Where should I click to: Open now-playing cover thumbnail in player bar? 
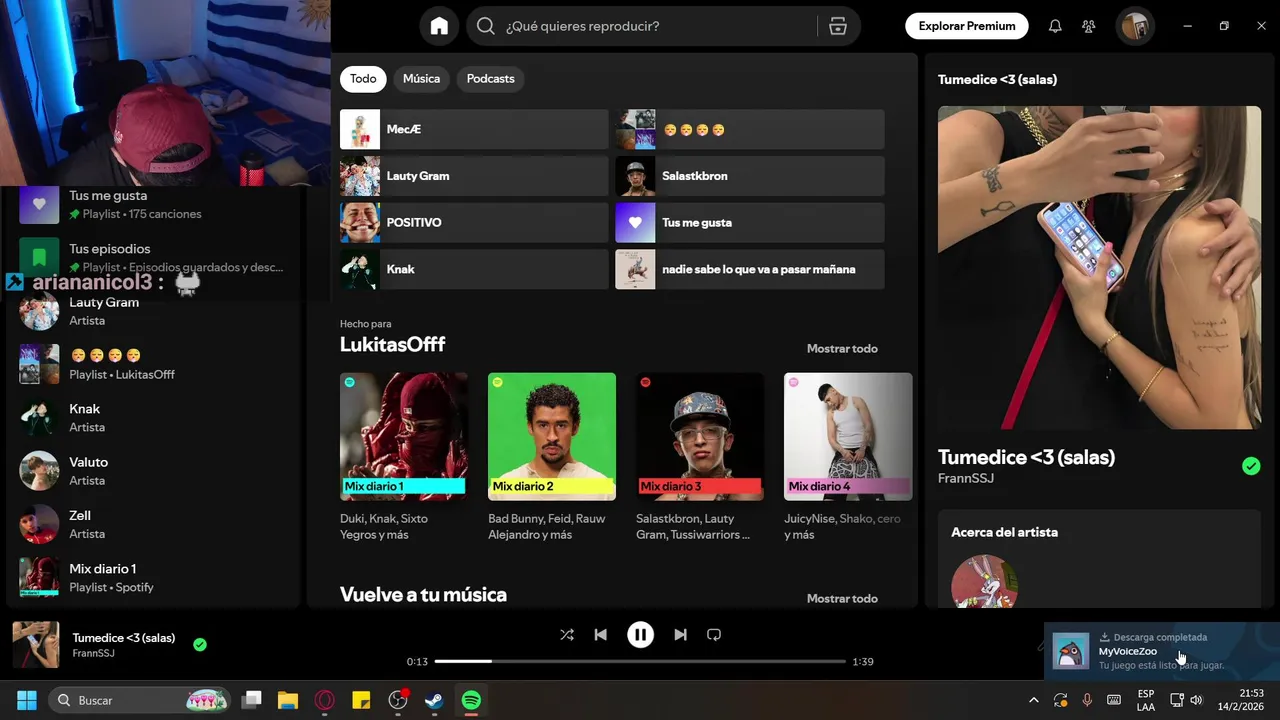pos(36,645)
